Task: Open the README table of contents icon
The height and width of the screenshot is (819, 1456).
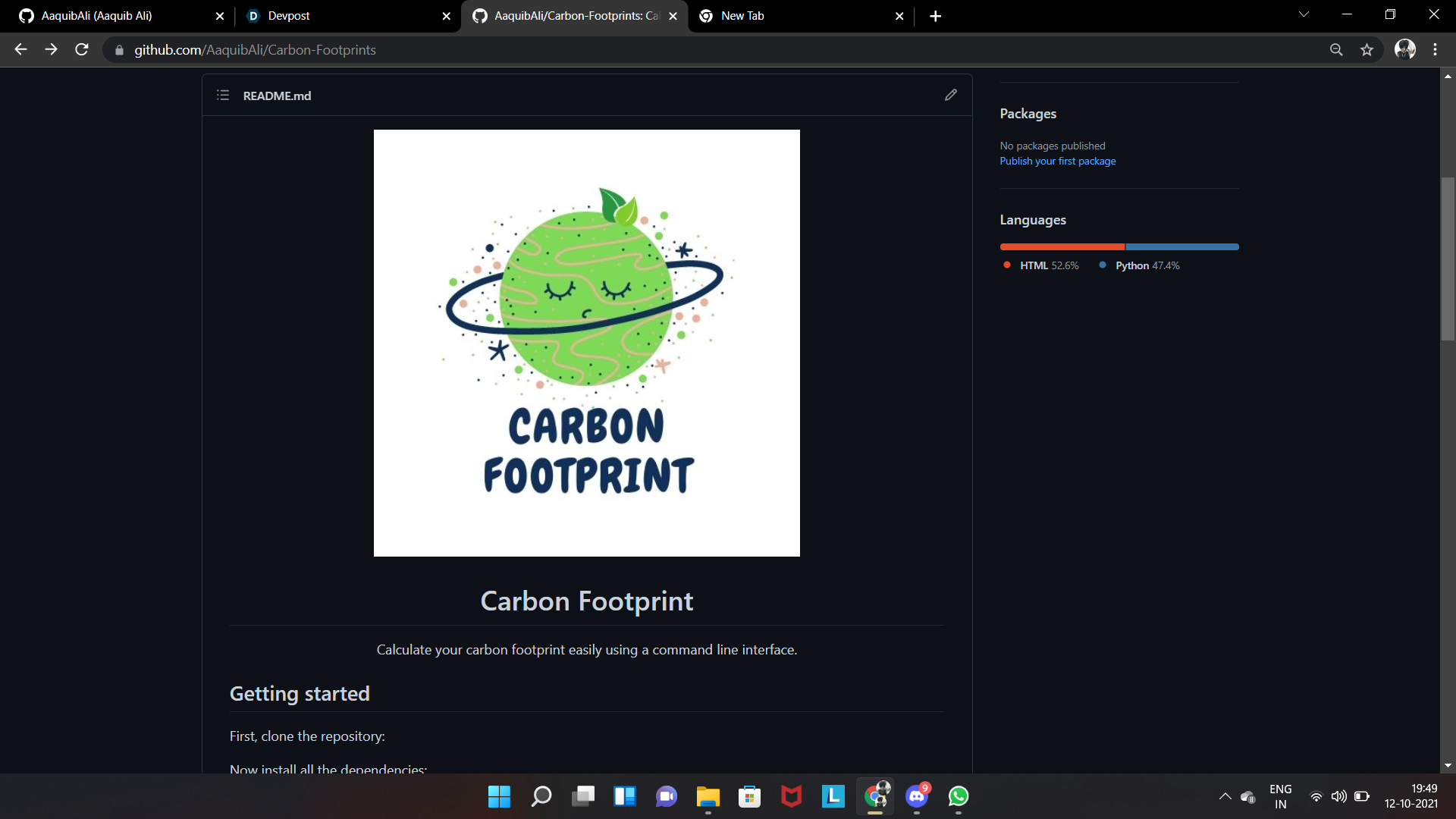Action: (x=223, y=95)
